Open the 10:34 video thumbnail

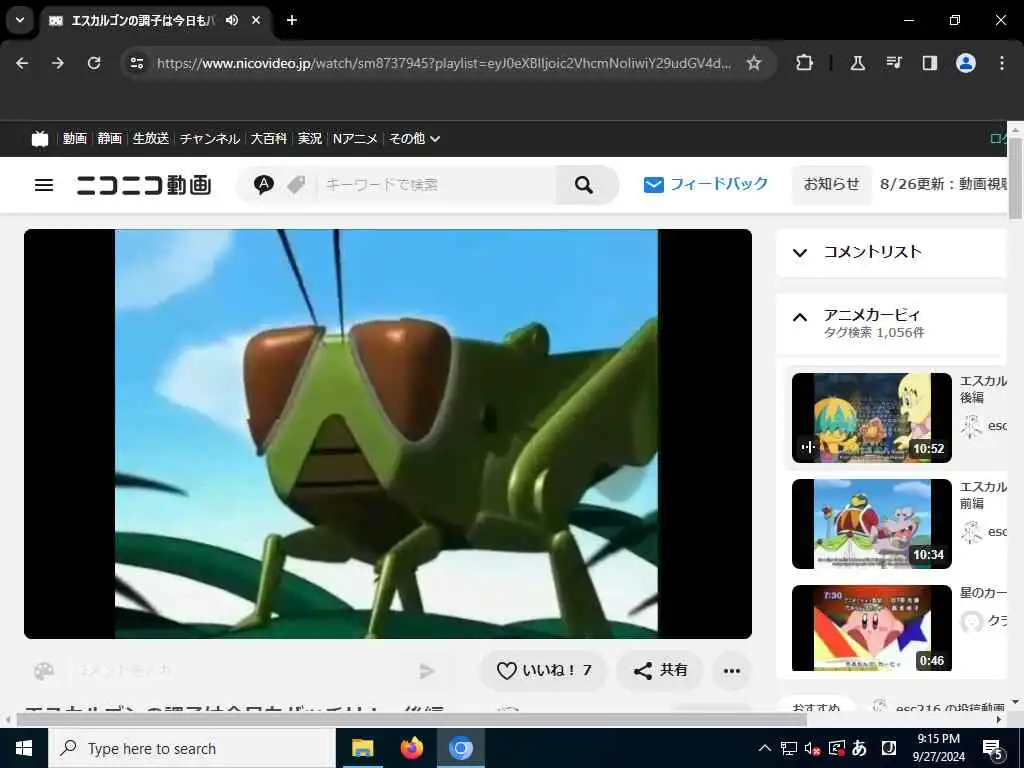click(x=871, y=524)
